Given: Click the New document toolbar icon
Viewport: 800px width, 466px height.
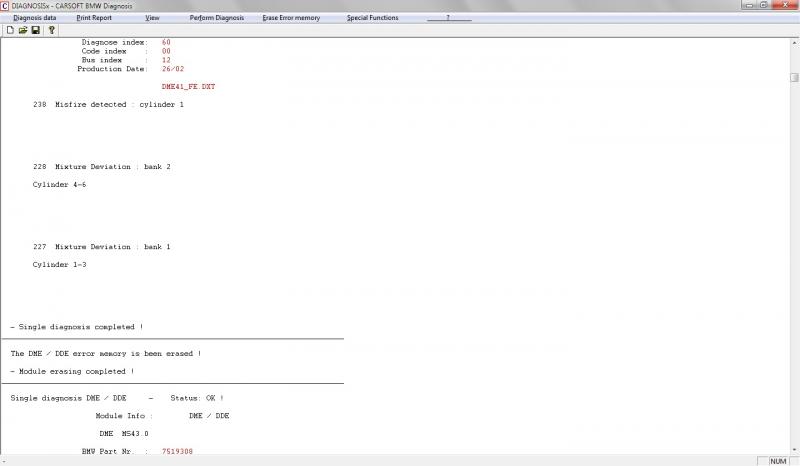Looking at the screenshot, I should 9,30.
